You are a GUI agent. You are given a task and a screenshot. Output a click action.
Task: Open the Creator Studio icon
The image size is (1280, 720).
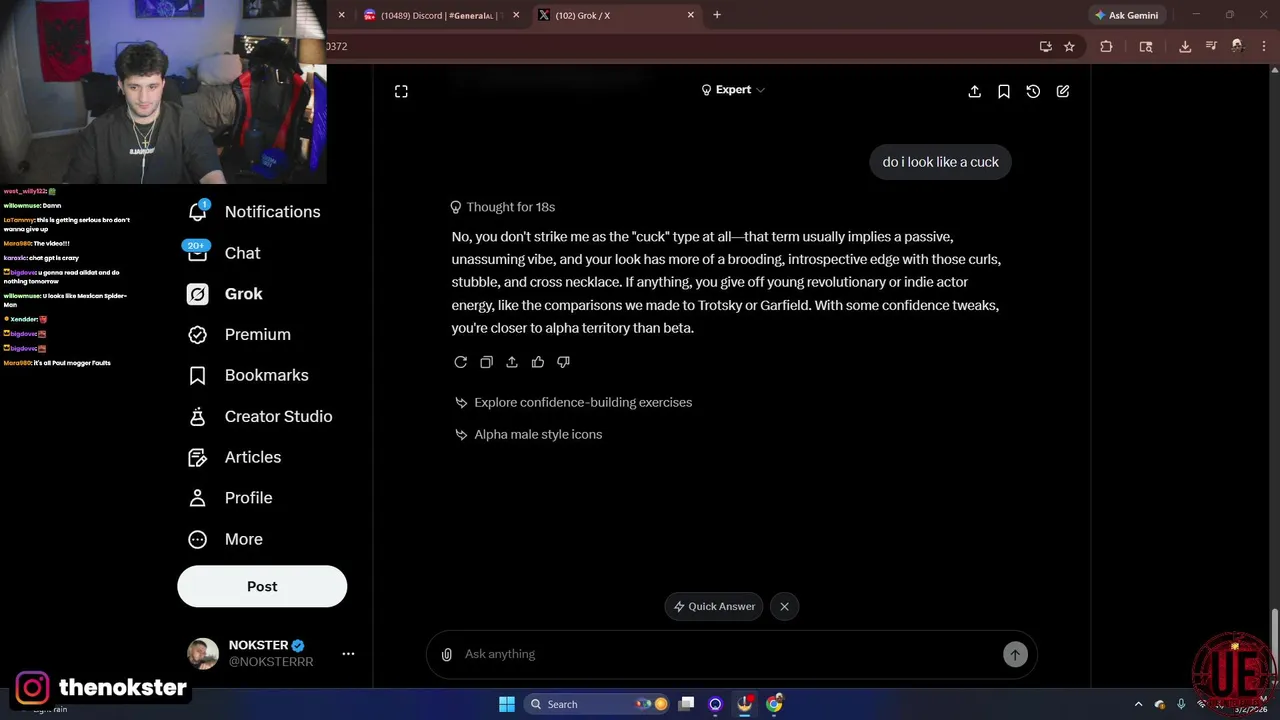pyautogui.click(x=198, y=417)
